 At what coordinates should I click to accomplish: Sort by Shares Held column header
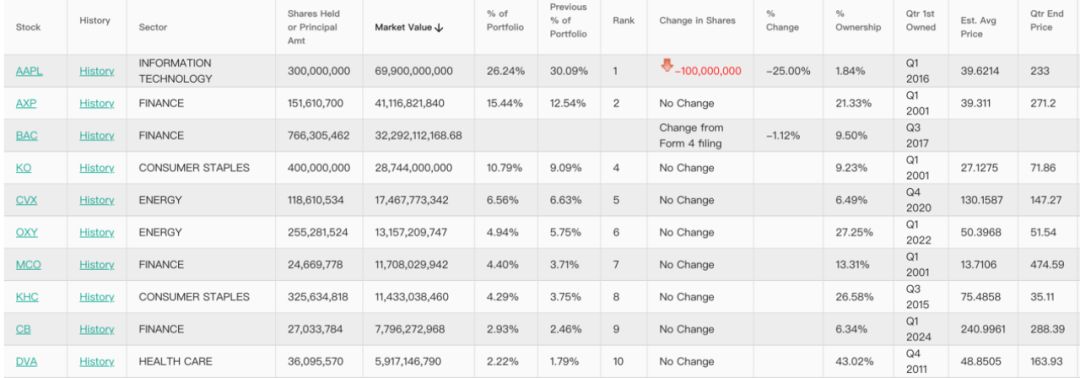coord(313,28)
